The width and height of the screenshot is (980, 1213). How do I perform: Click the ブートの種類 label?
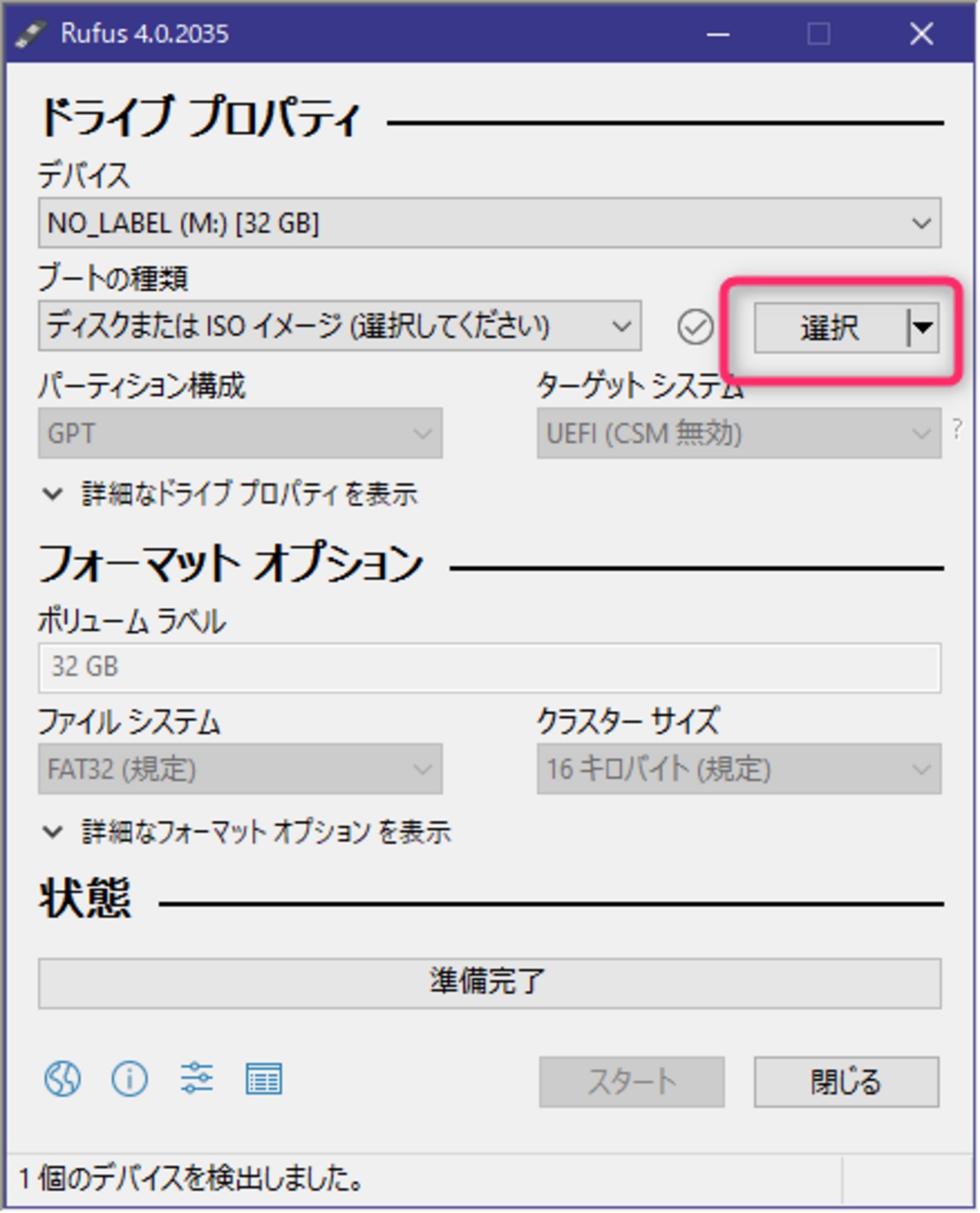[x=113, y=279]
